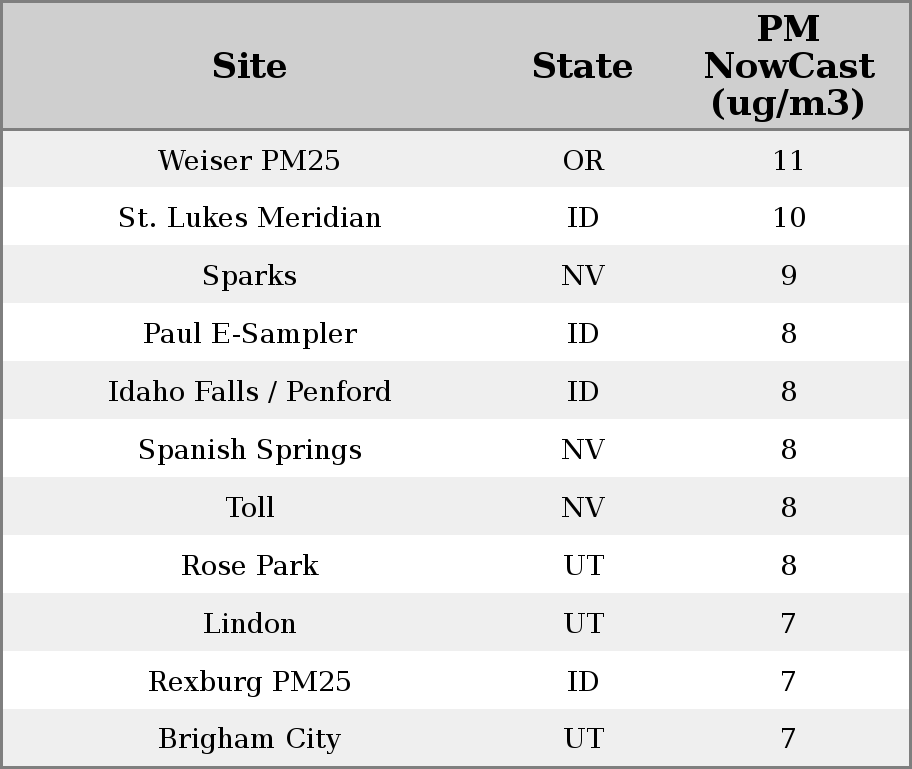The image size is (912, 769).
Task: Select the Lindon site cell
Action: pos(249,624)
